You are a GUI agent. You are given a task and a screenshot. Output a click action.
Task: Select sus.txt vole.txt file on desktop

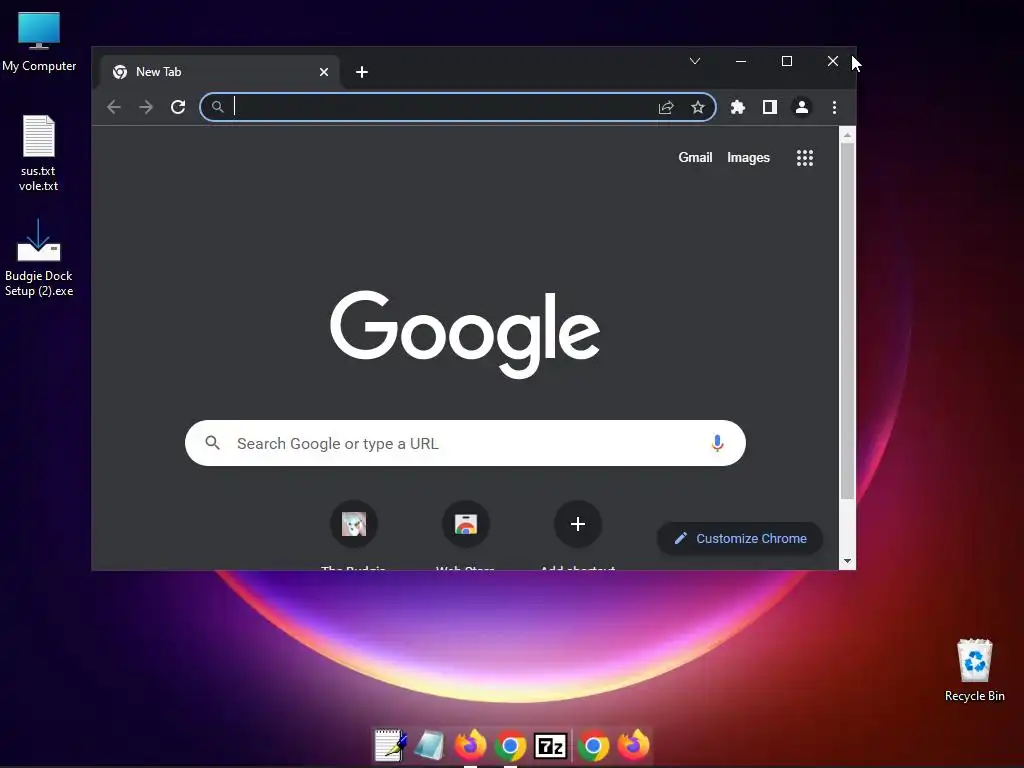tap(39, 154)
